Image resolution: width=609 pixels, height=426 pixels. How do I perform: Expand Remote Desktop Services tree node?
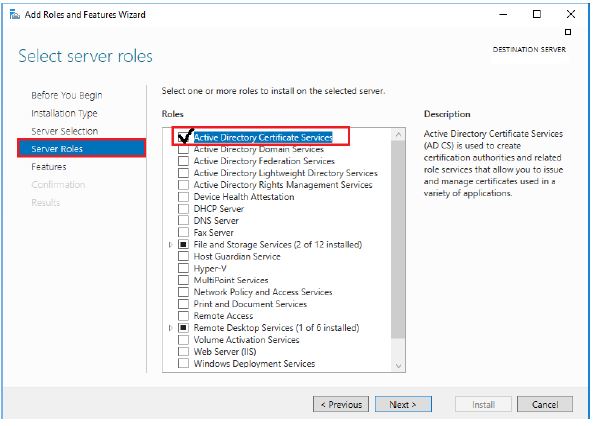click(170, 328)
